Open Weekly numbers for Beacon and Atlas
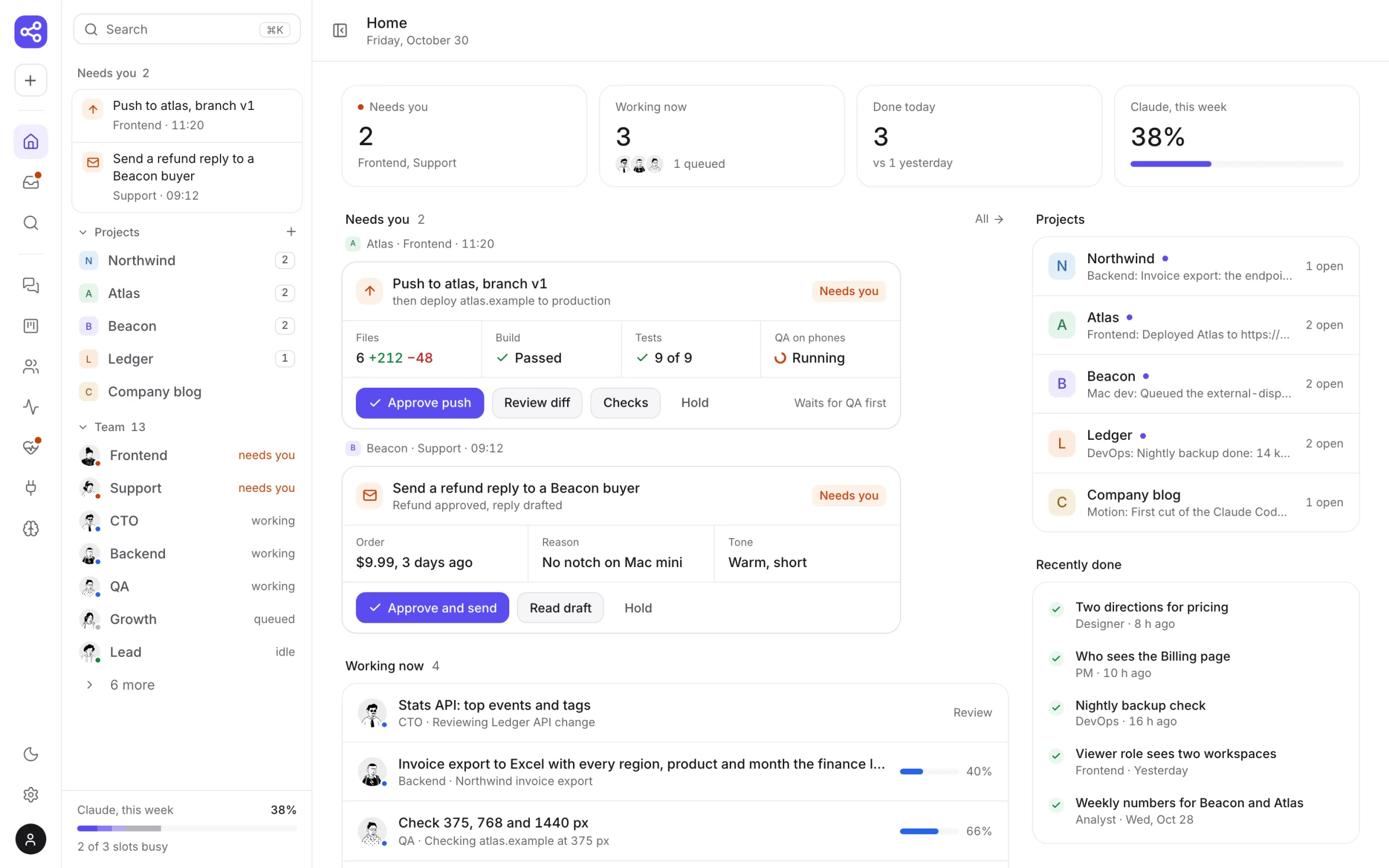 [1196, 811]
